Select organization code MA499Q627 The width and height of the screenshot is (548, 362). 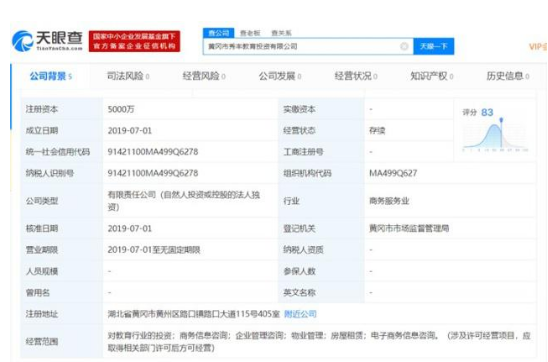coord(393,173)
